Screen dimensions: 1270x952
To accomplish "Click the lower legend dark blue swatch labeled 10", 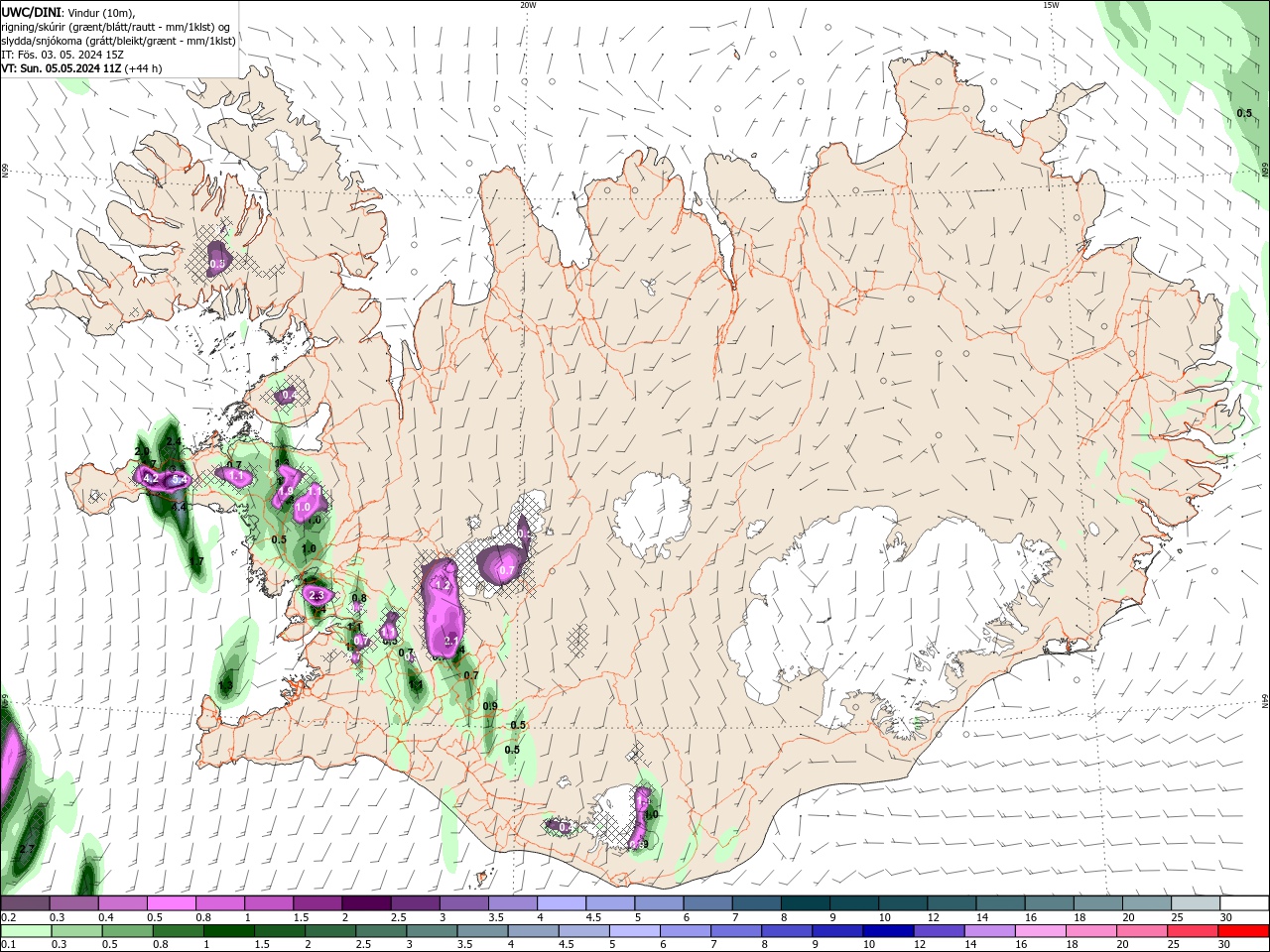I will tap(887, 931).
